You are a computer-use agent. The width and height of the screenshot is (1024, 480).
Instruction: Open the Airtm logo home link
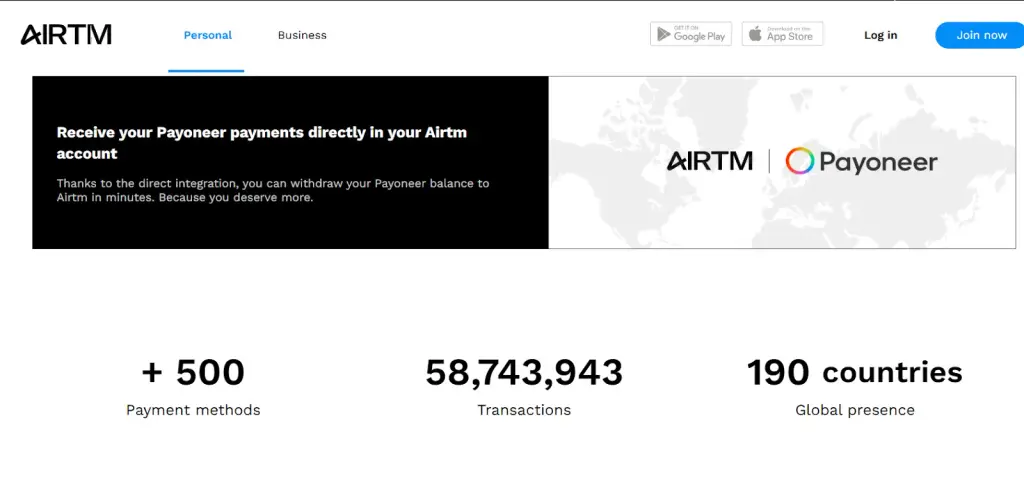point(66,35)
